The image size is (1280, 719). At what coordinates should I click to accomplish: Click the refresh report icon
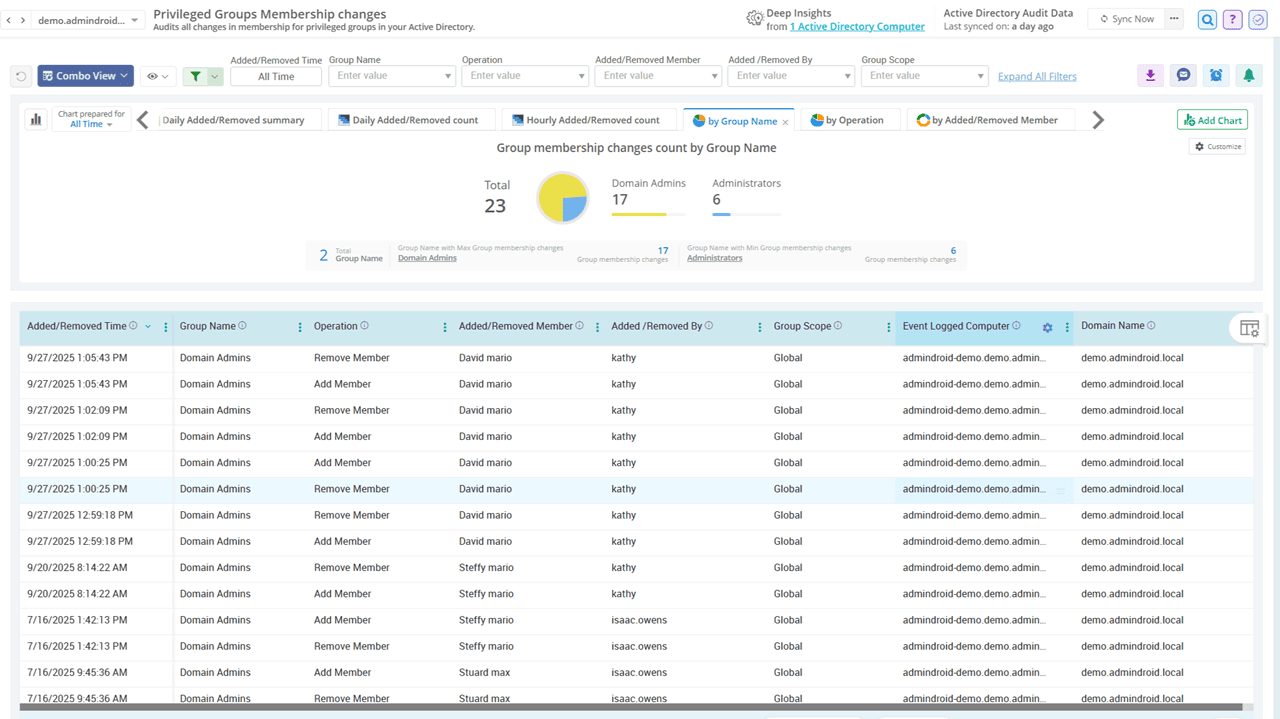pyautogui.click(x=21, y=76)
